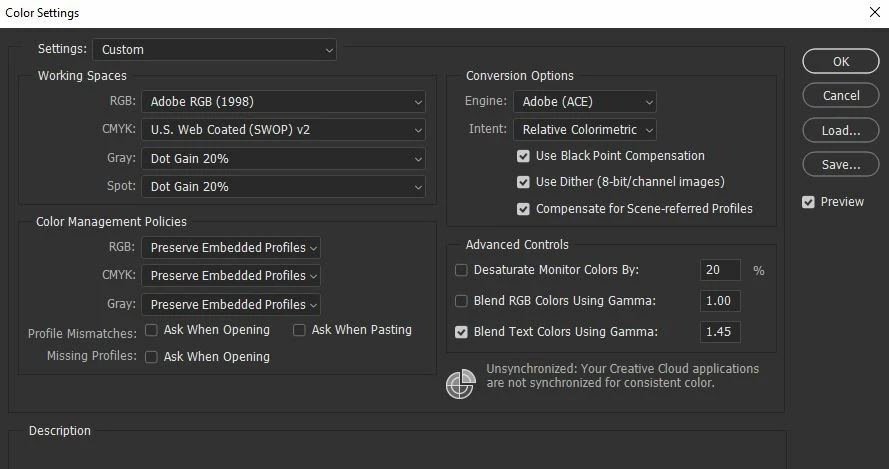Change the conversion Engine dropdown
This screenshot has height=469, width=889.
pos(585,102)
